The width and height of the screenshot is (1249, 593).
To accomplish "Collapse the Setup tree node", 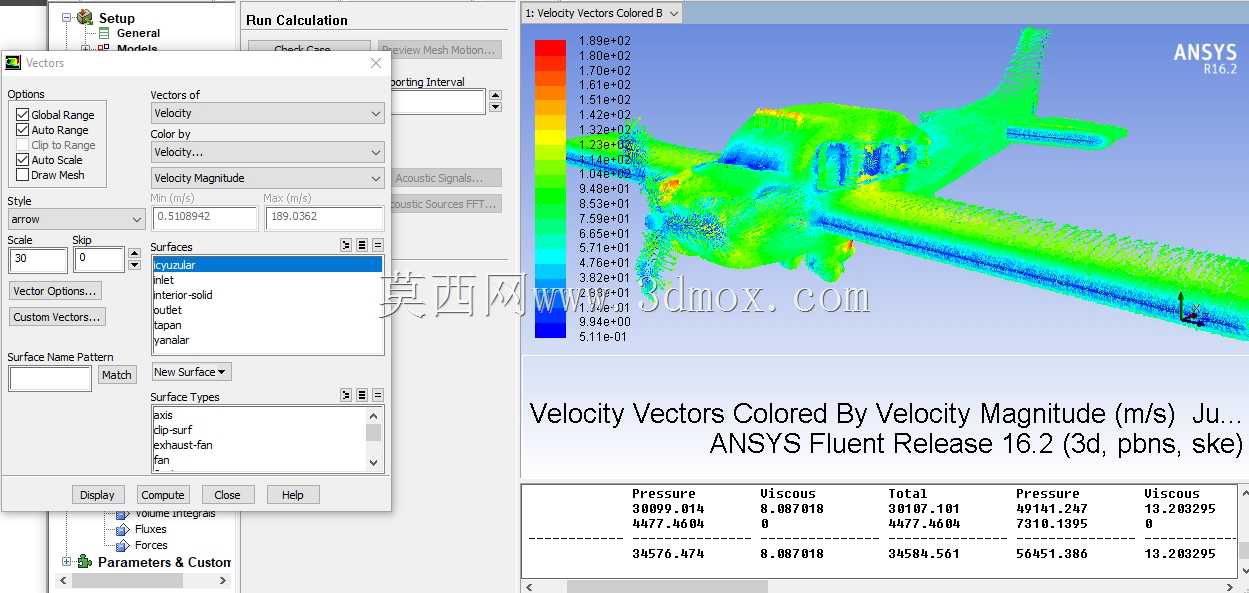I will click(x=66, y=17).
